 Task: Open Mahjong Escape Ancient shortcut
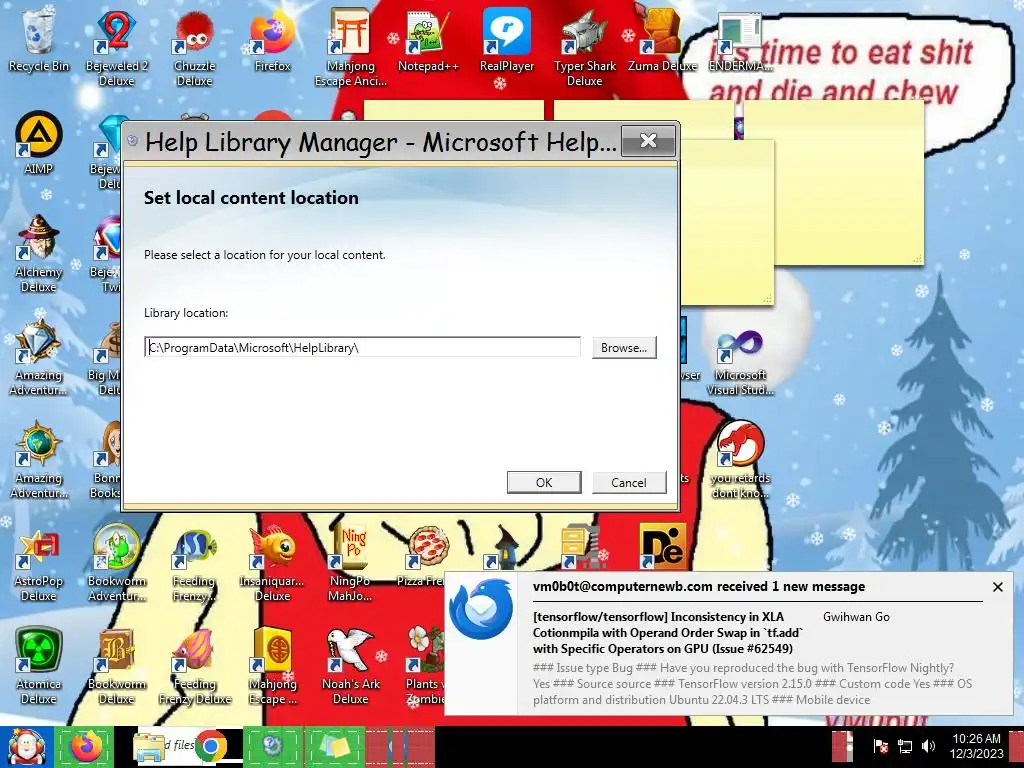[351, 47]
